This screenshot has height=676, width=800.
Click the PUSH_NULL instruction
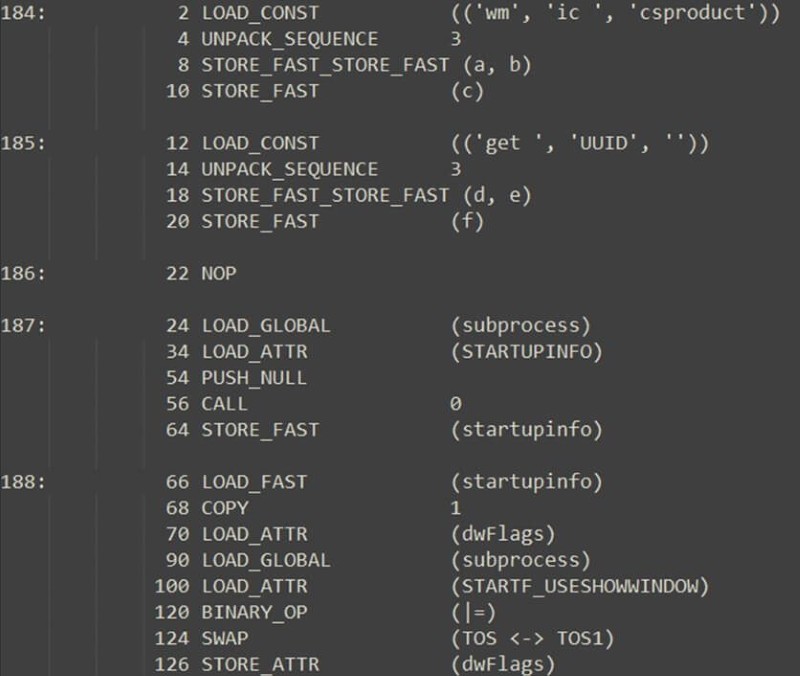[x=254, y=377]
